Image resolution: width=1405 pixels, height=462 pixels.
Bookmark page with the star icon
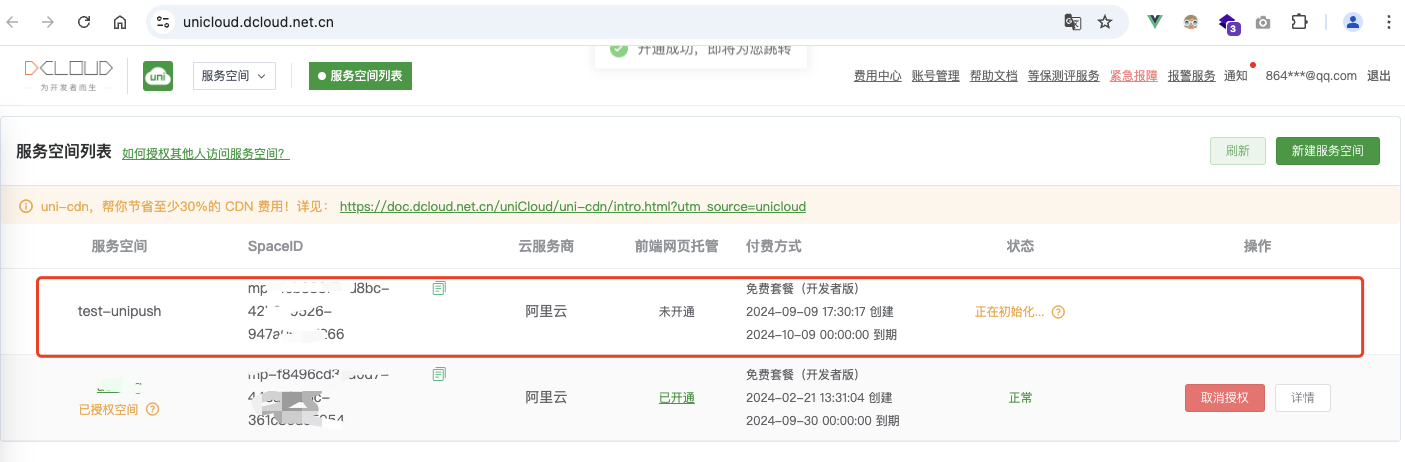coord(1105,22)
